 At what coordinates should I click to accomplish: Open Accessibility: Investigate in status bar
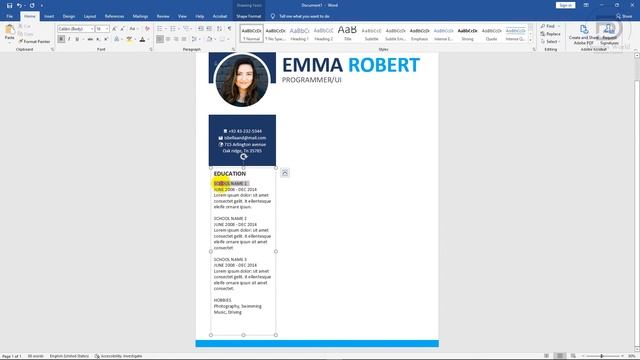point(118,356)
